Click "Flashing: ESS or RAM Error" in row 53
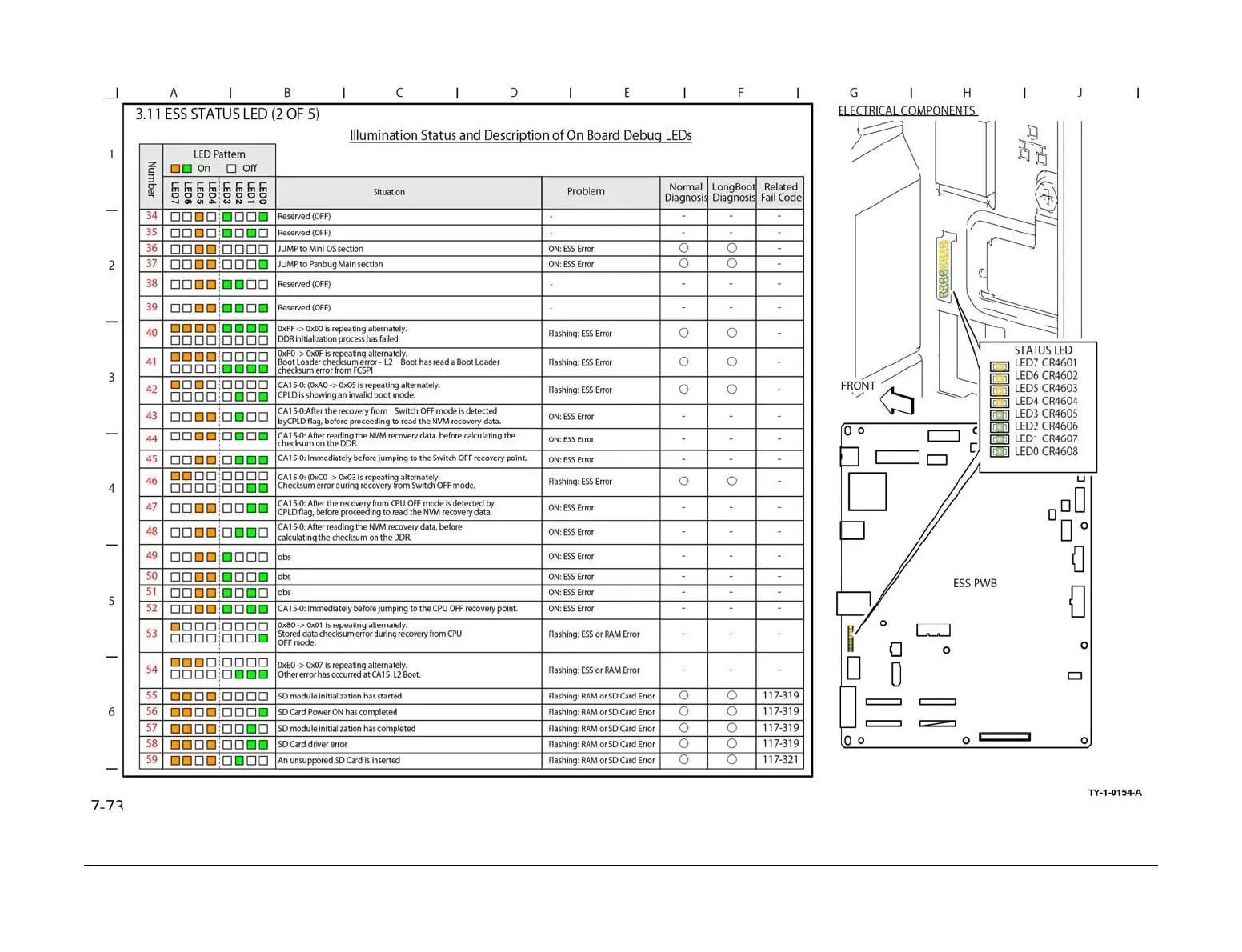Viewport: 1242px width, 952px height. (x=594, y=634)
